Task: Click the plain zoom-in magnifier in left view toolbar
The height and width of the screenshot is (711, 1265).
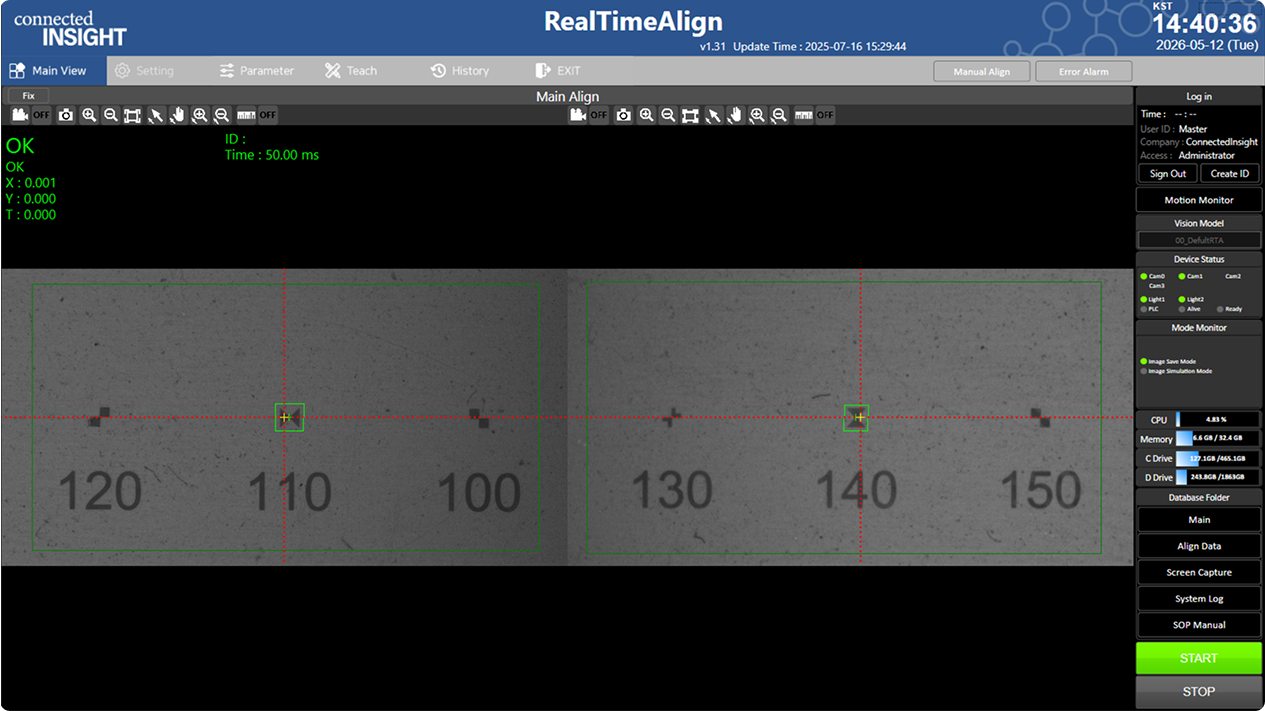Action: [89, 115]
